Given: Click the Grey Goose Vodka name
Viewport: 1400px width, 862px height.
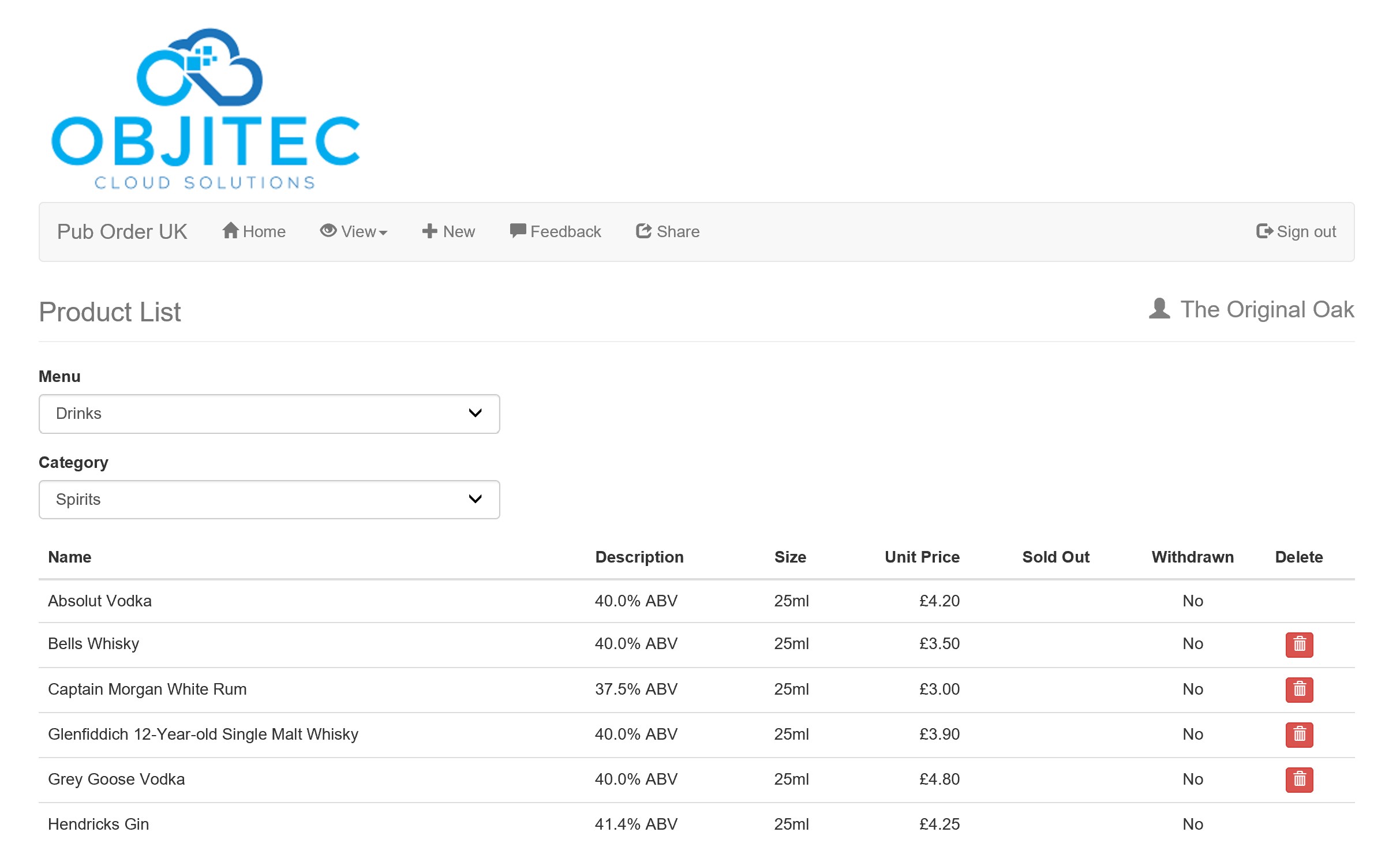Looking at the screenshot, I should [117, 779].
